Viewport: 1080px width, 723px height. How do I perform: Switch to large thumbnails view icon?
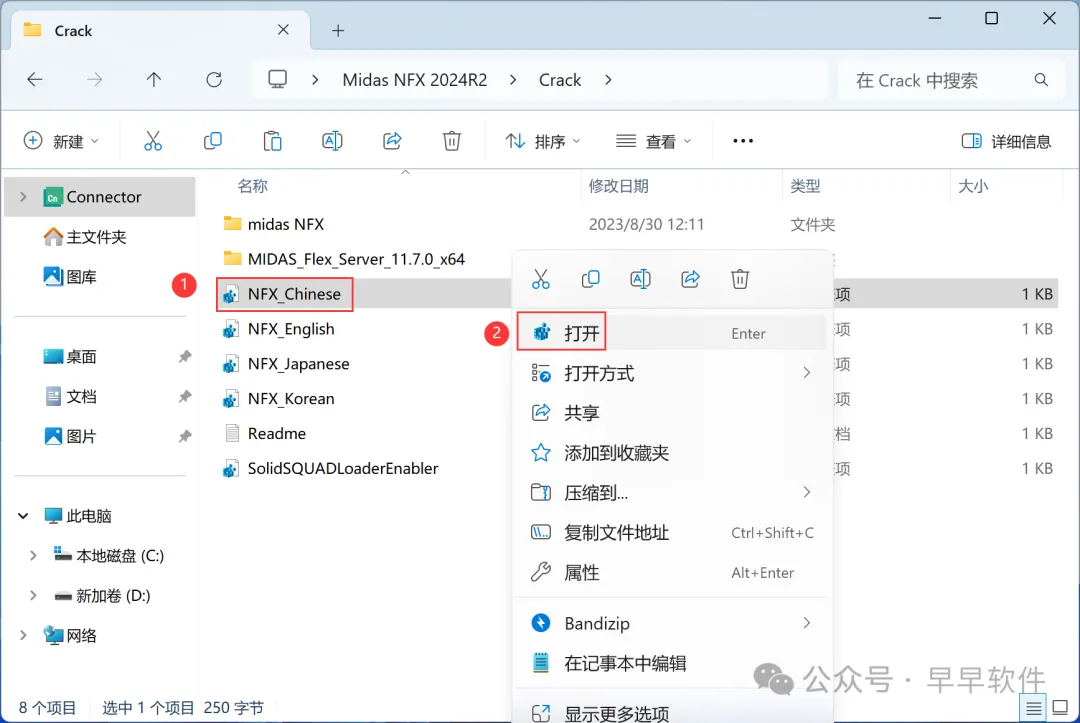click(x=1060, y=708)
